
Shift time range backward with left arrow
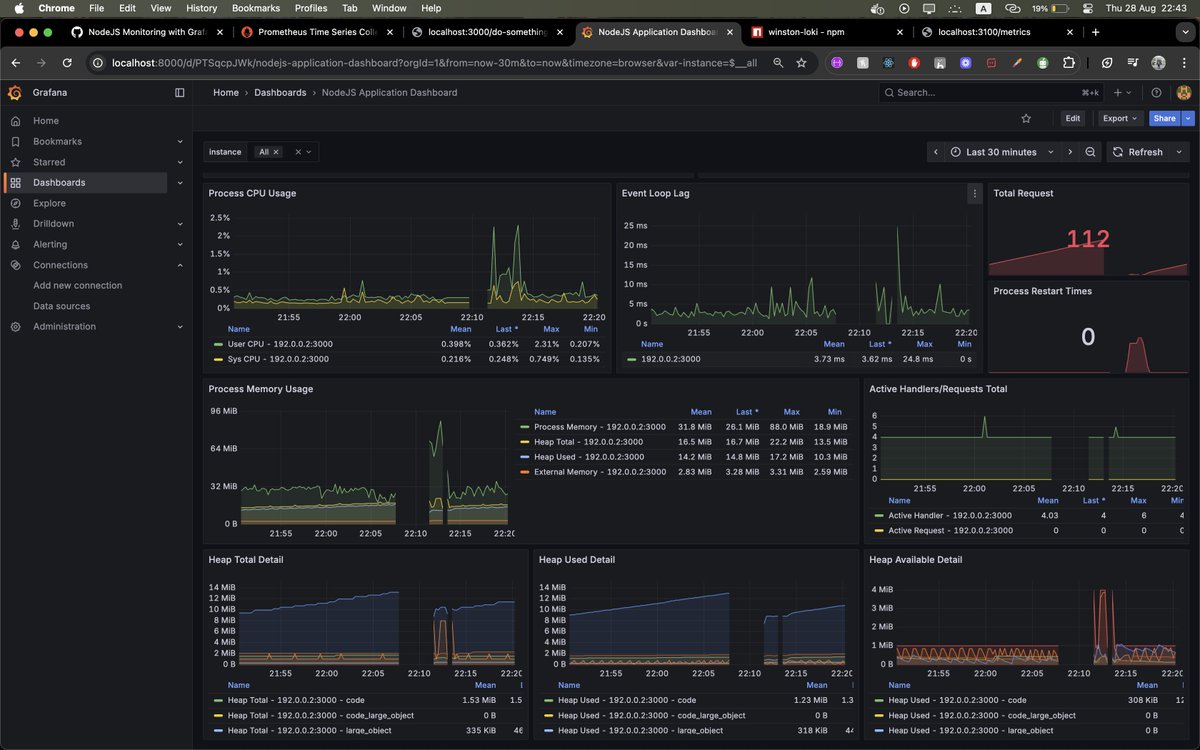point(935,152)
